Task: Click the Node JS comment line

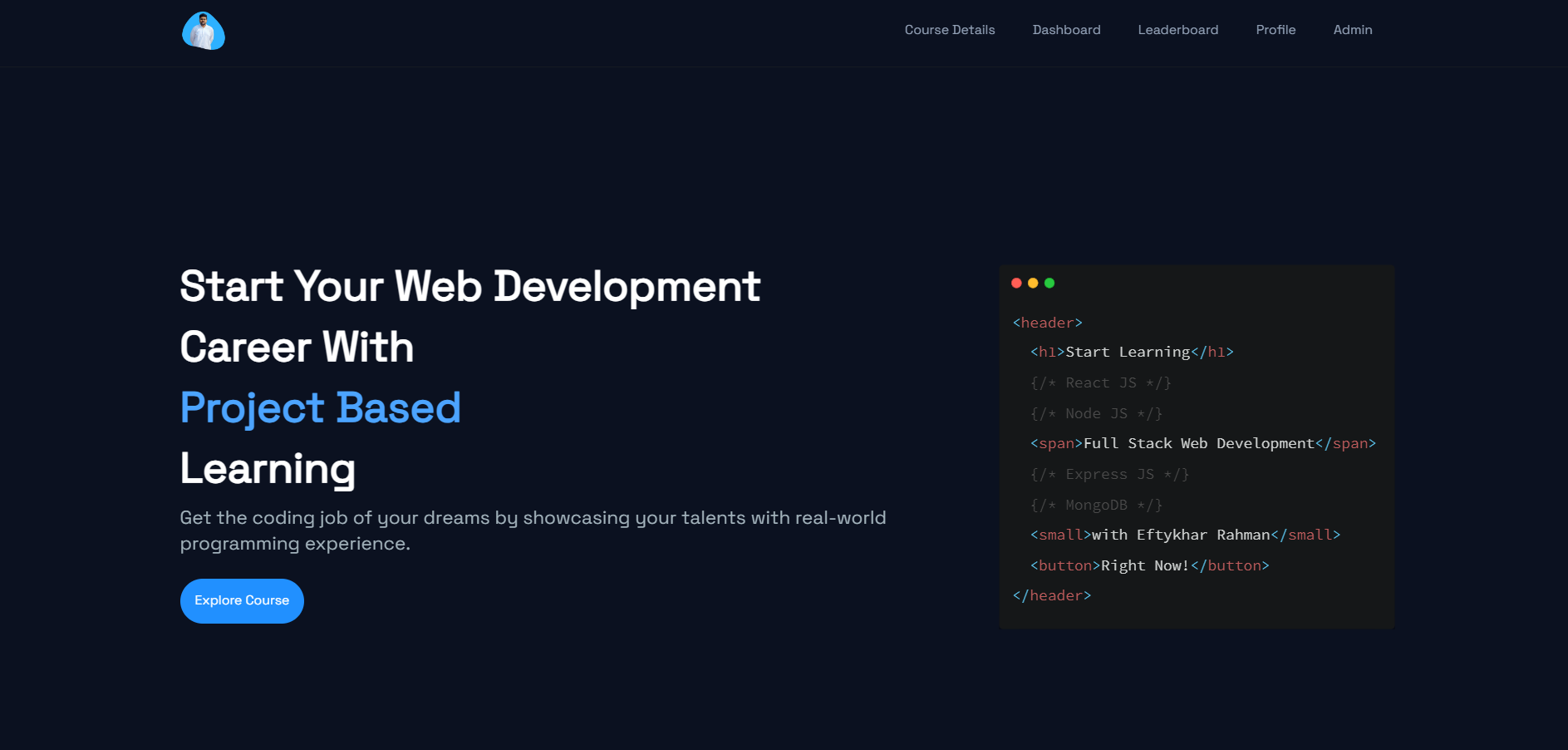Action: (1096, 413)
